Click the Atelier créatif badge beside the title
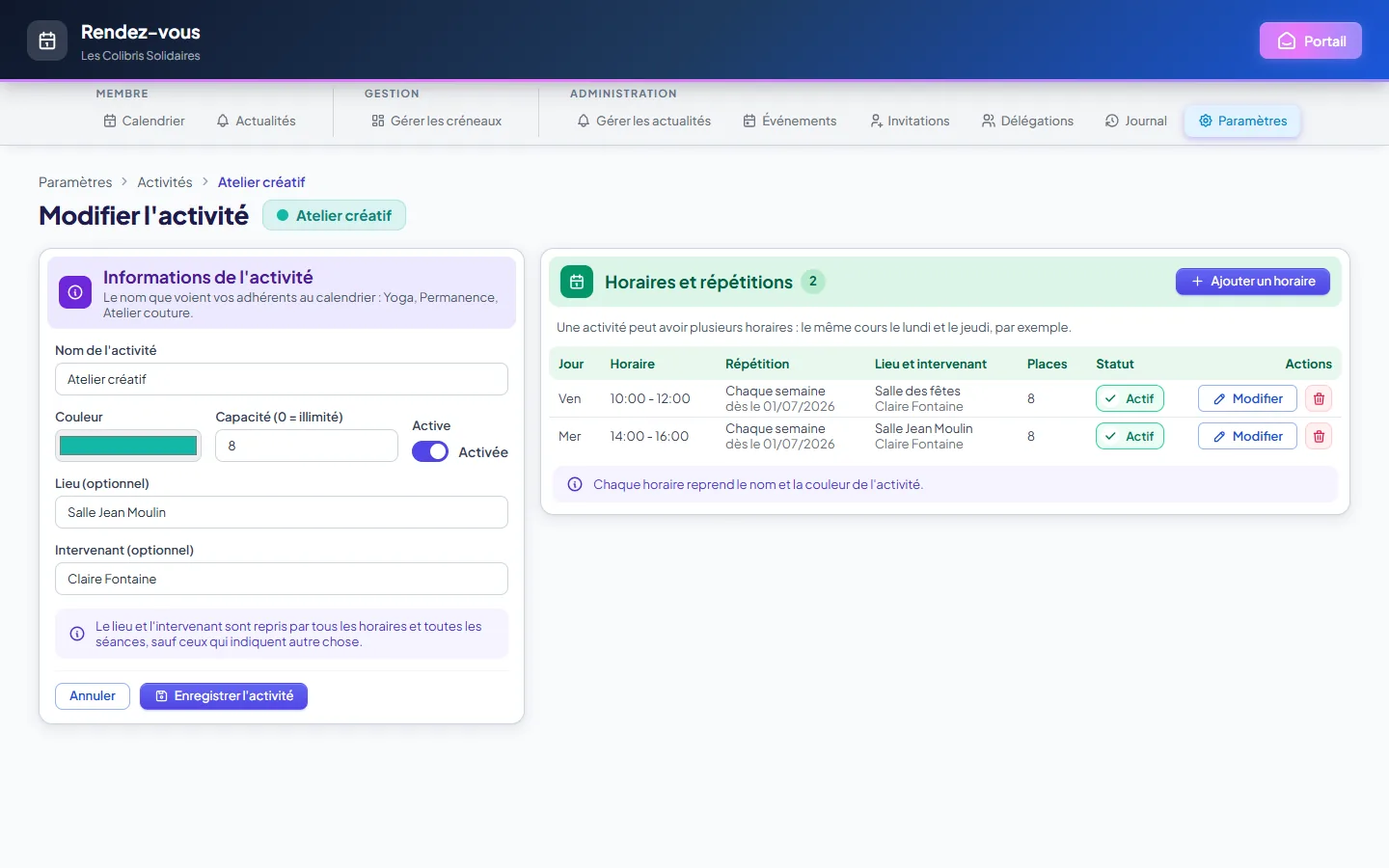1389x868 pixels. tap(334, 215)
